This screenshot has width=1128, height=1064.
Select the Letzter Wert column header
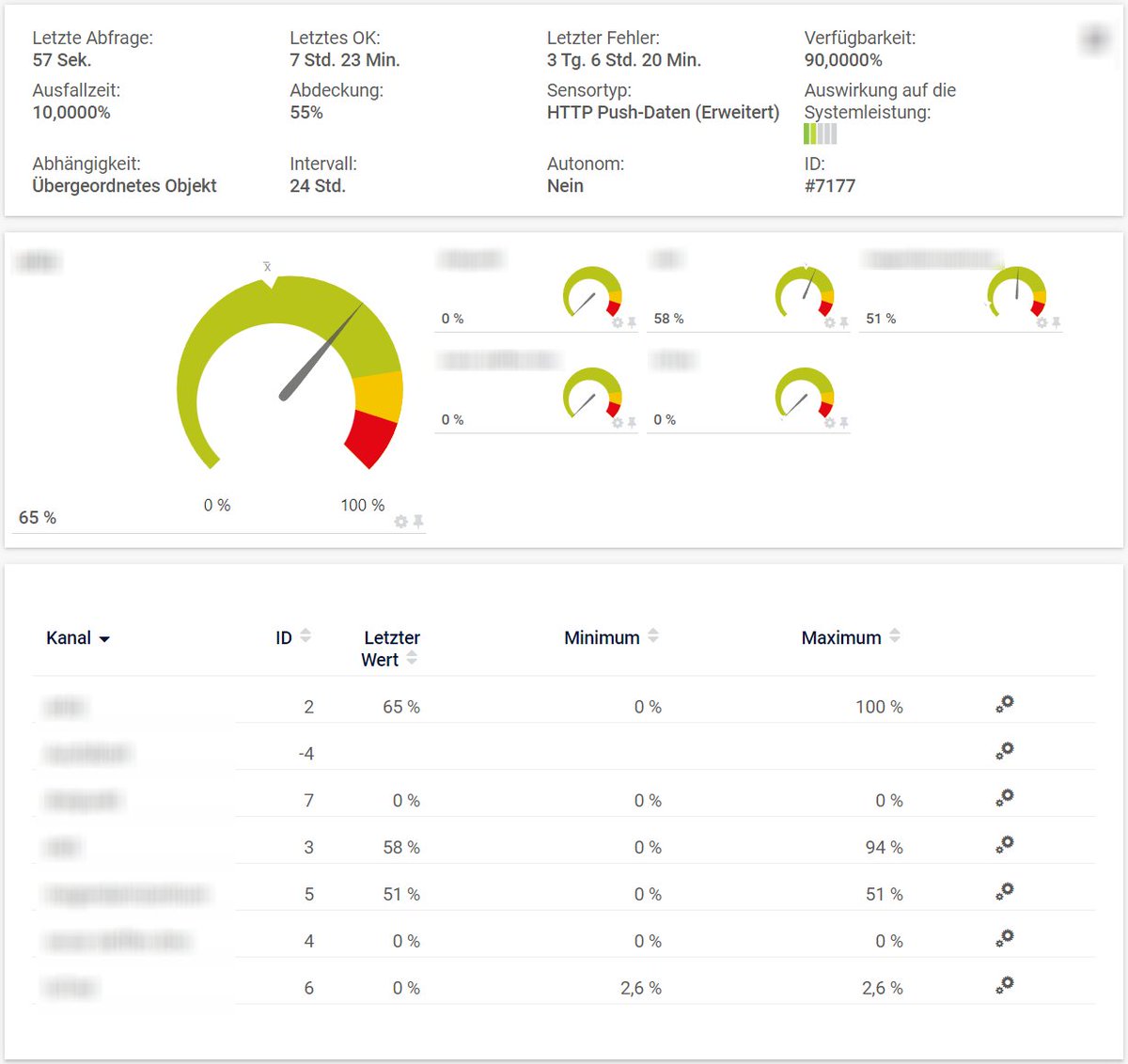(390, 648)
